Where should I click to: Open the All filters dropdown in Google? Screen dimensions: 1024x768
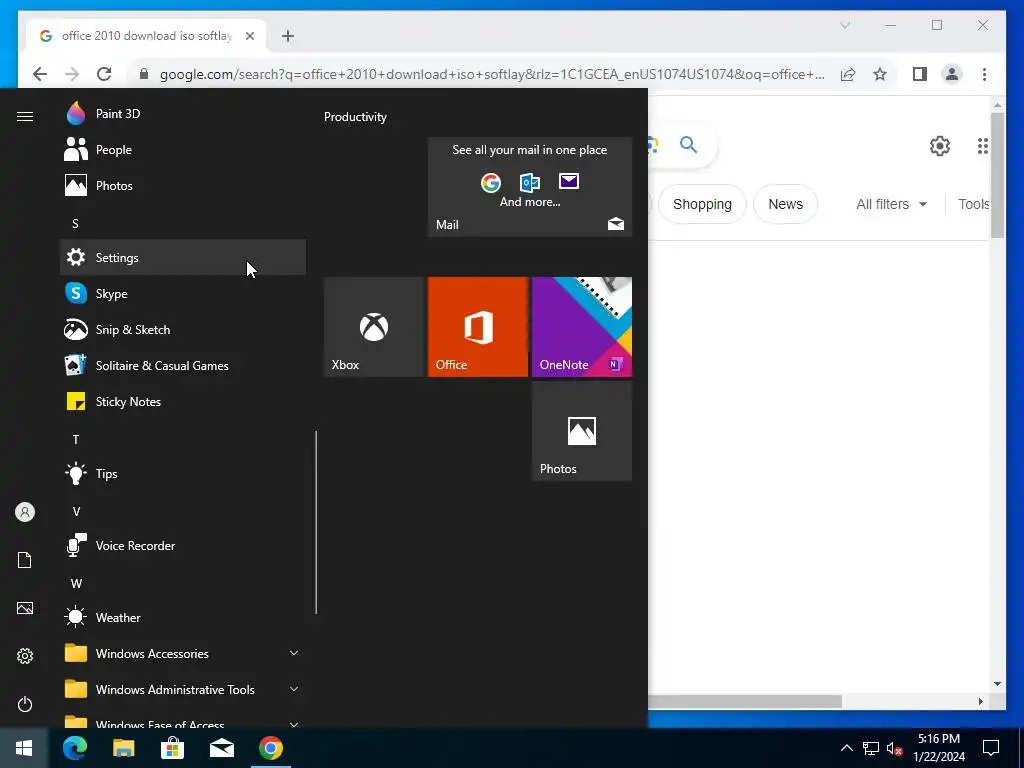(891, 204)
